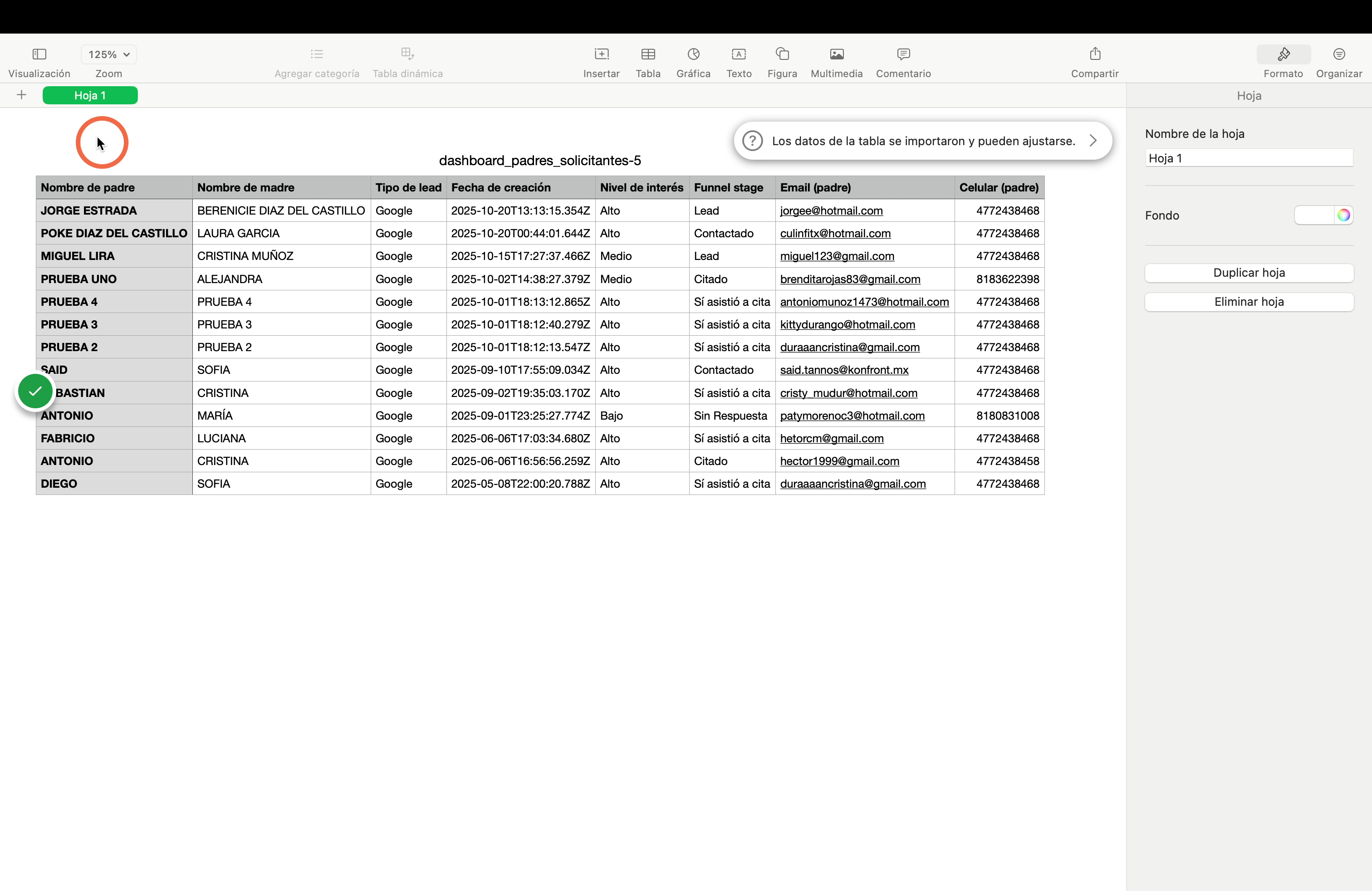Open email link jorgee@hotmail.com

tap(831, 211)
